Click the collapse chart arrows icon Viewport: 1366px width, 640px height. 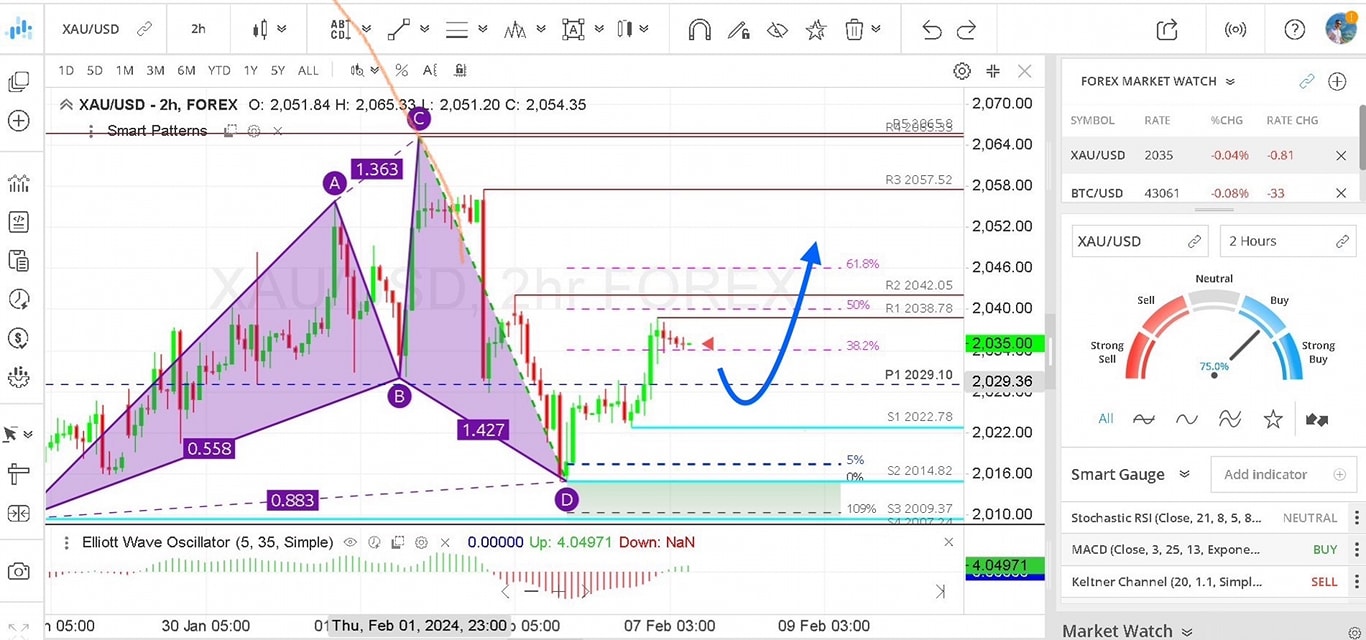pos(993,71)
